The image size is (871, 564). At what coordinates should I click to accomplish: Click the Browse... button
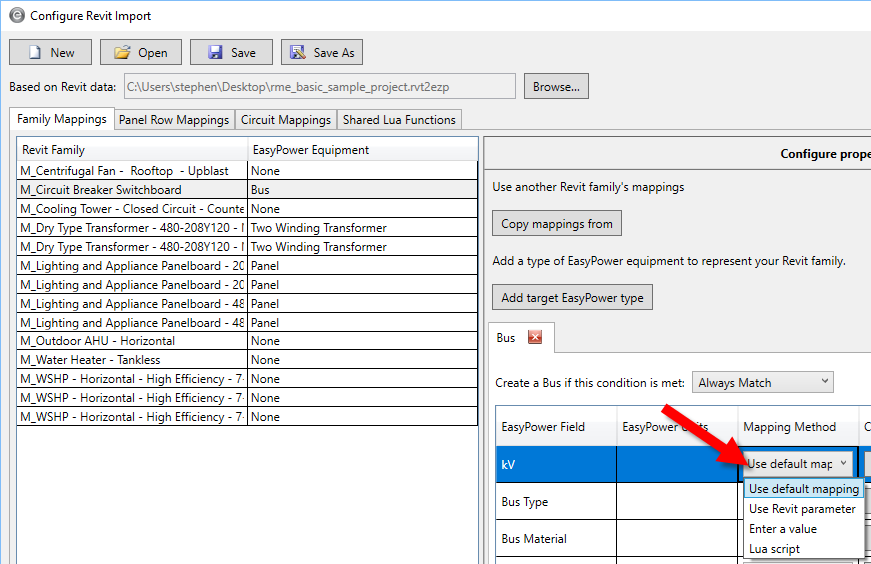click(556, 87)
